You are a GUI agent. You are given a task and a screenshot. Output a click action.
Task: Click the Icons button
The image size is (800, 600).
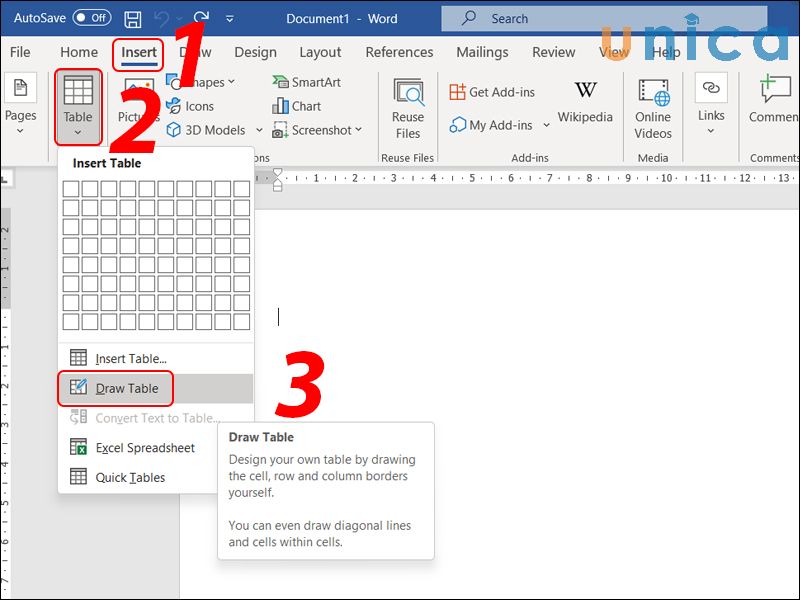(x=190, y=106)
